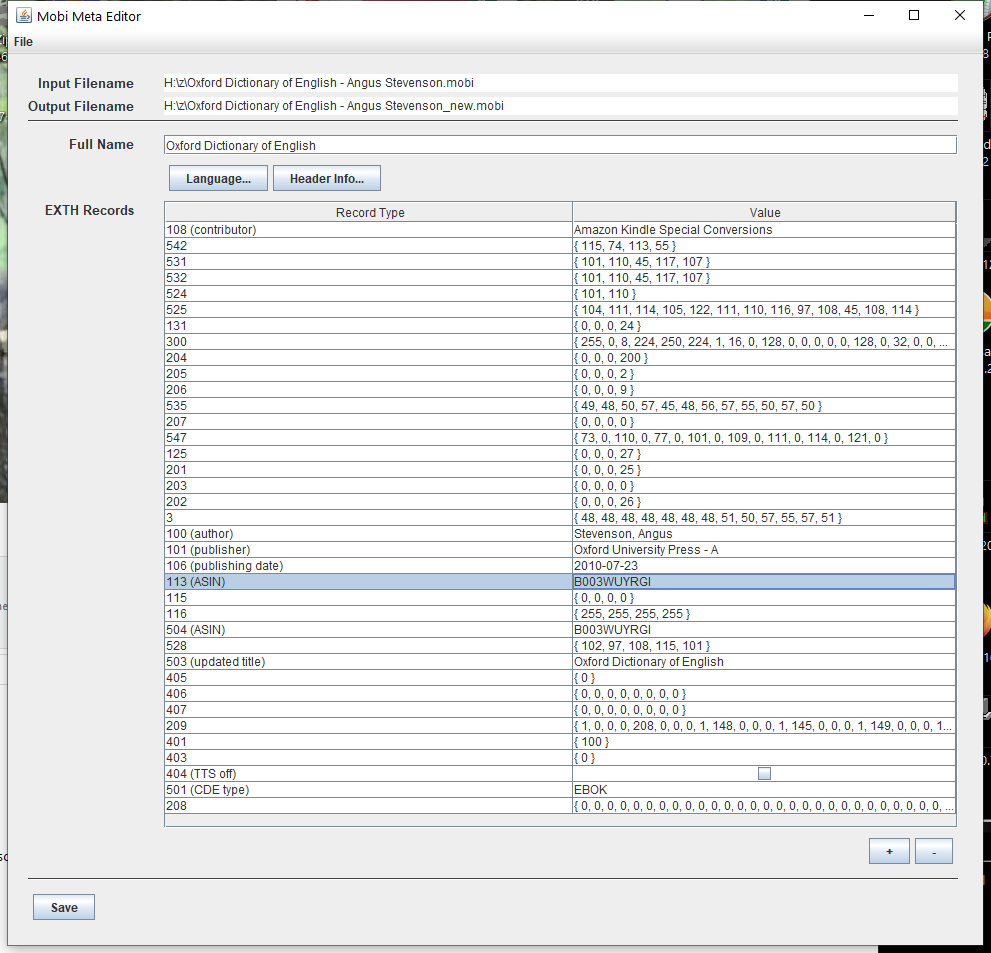Open the File menu
991x953 pixels.
(23, 42)
